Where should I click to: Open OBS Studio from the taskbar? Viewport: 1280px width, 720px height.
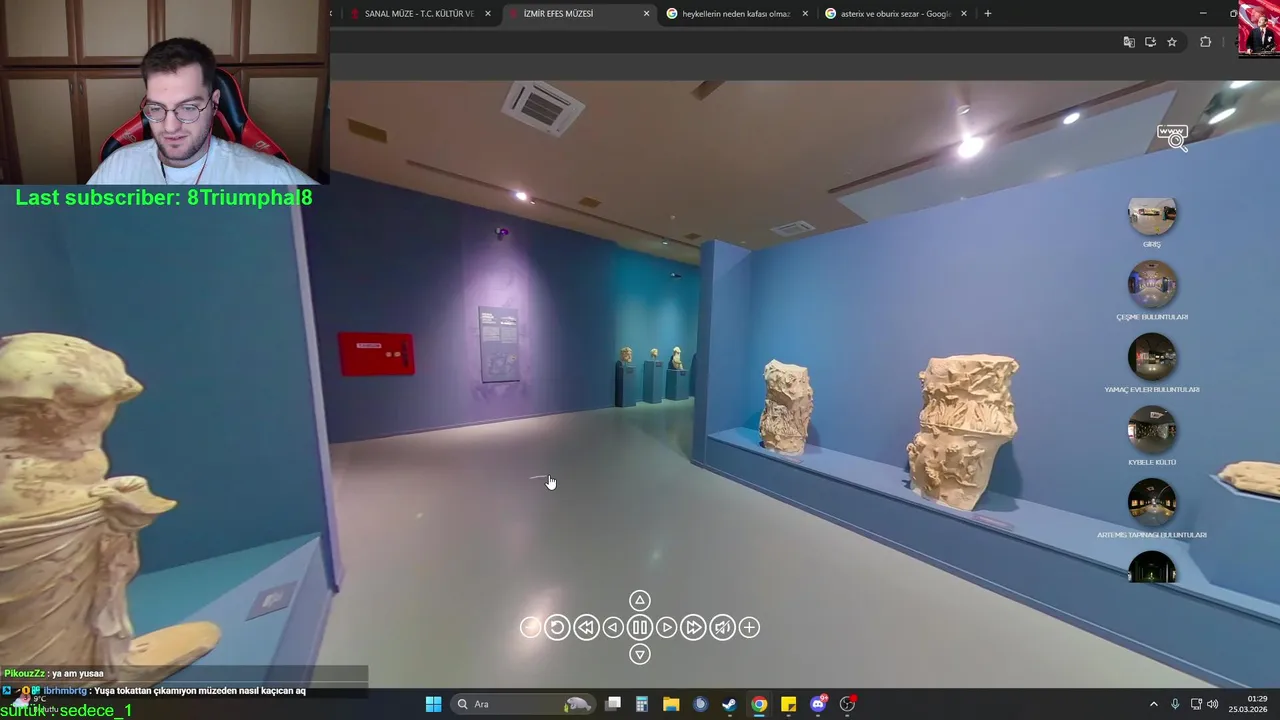848,704
